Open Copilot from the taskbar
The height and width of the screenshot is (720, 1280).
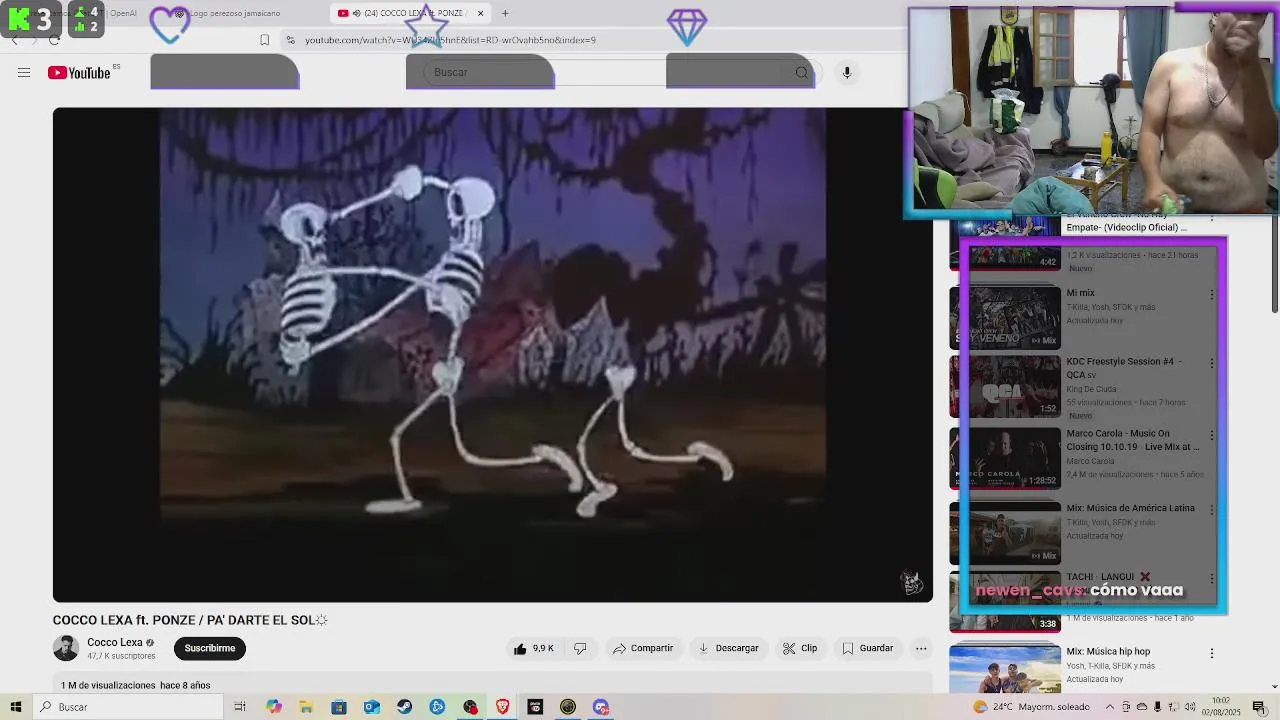click(x=274, y=707)
